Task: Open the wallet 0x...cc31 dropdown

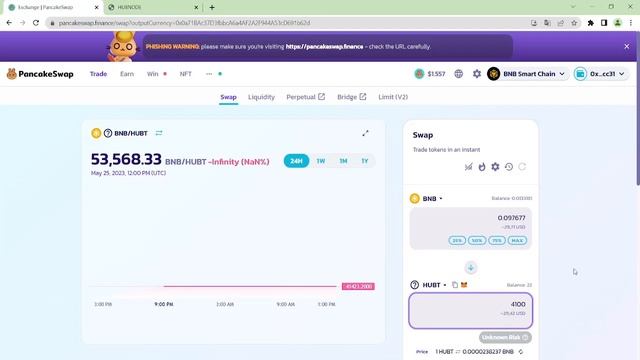Action: coord(601,74)
